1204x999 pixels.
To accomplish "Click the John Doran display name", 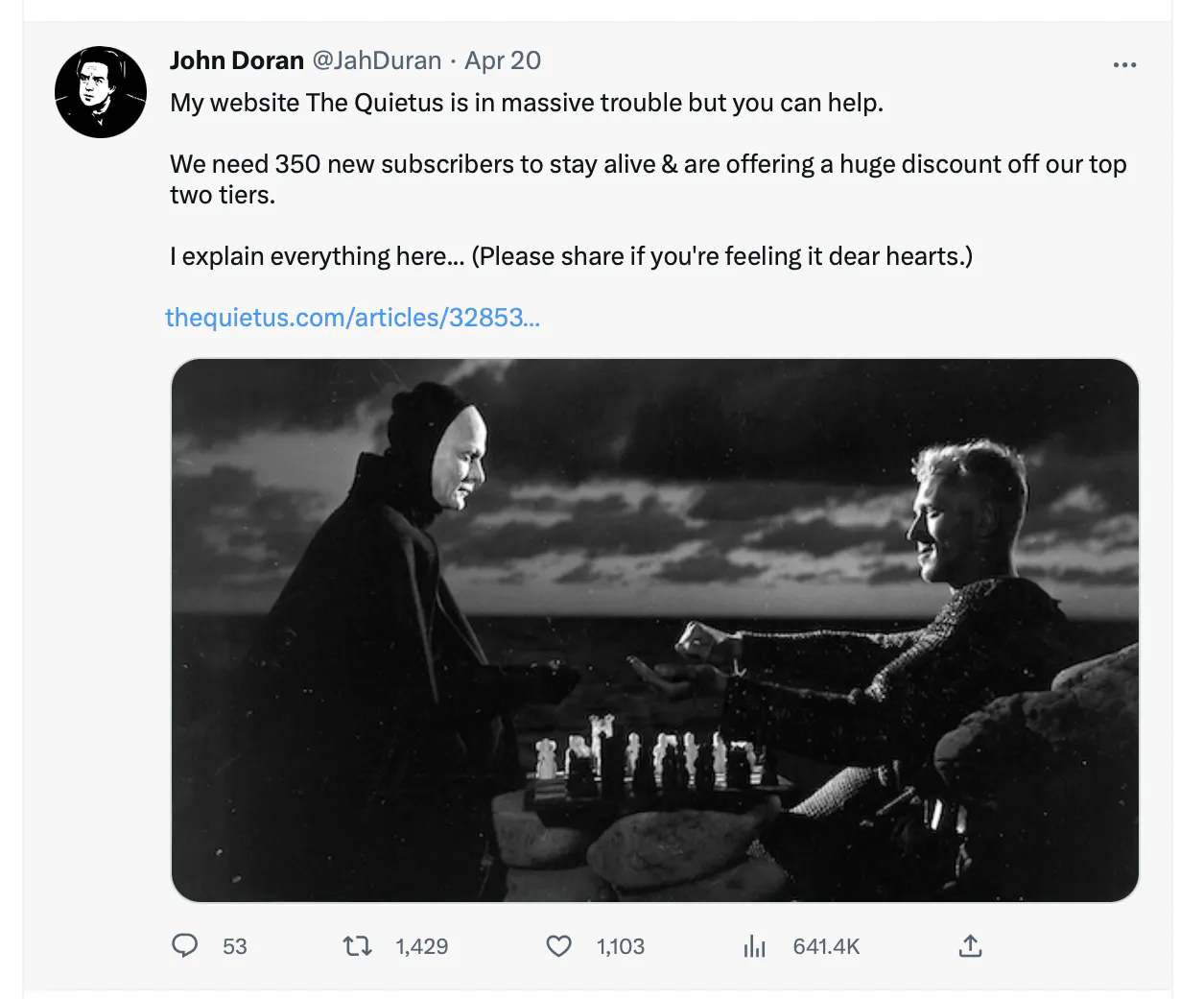I will click(236, 59).
